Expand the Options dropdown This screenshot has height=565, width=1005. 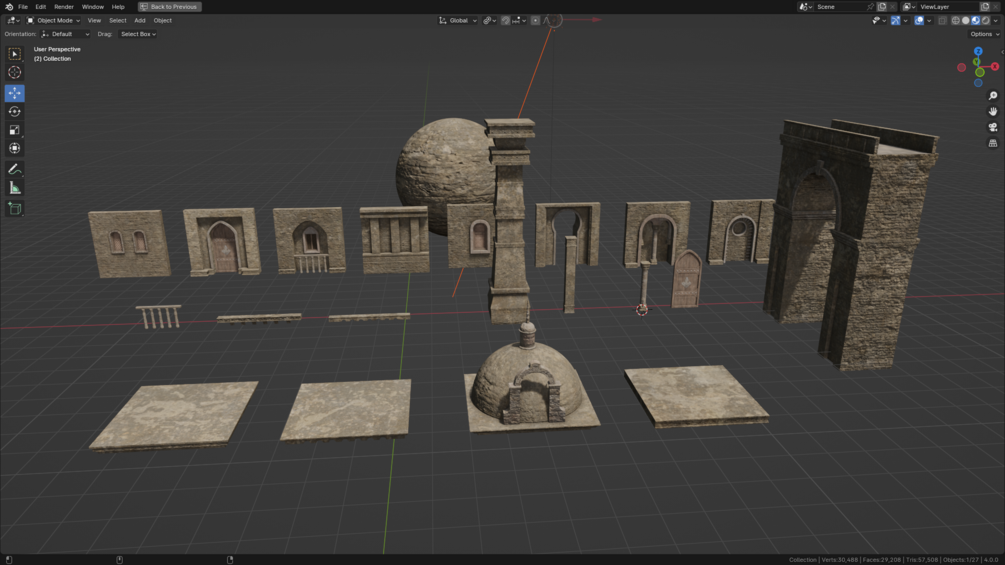(984, 34)
